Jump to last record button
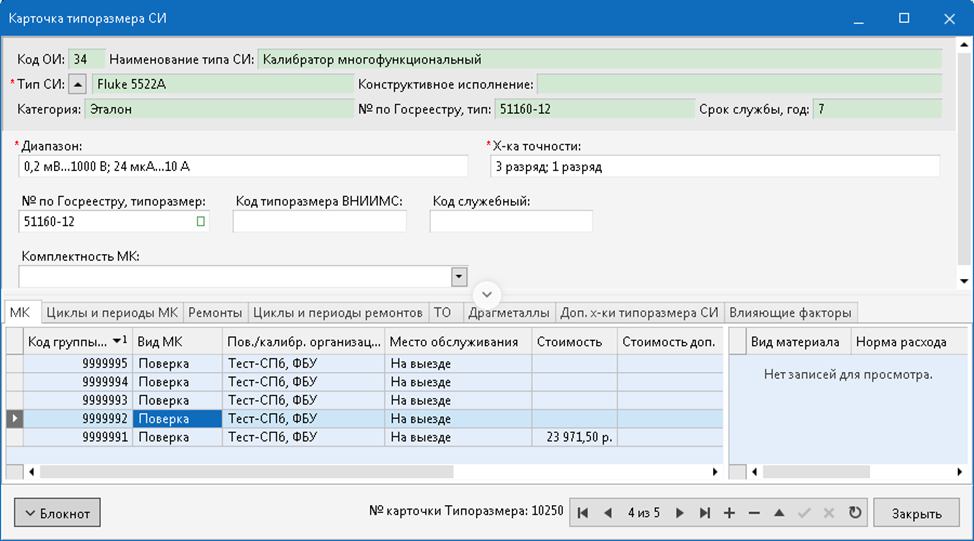The image size is (974, 541). pos(704,513)
